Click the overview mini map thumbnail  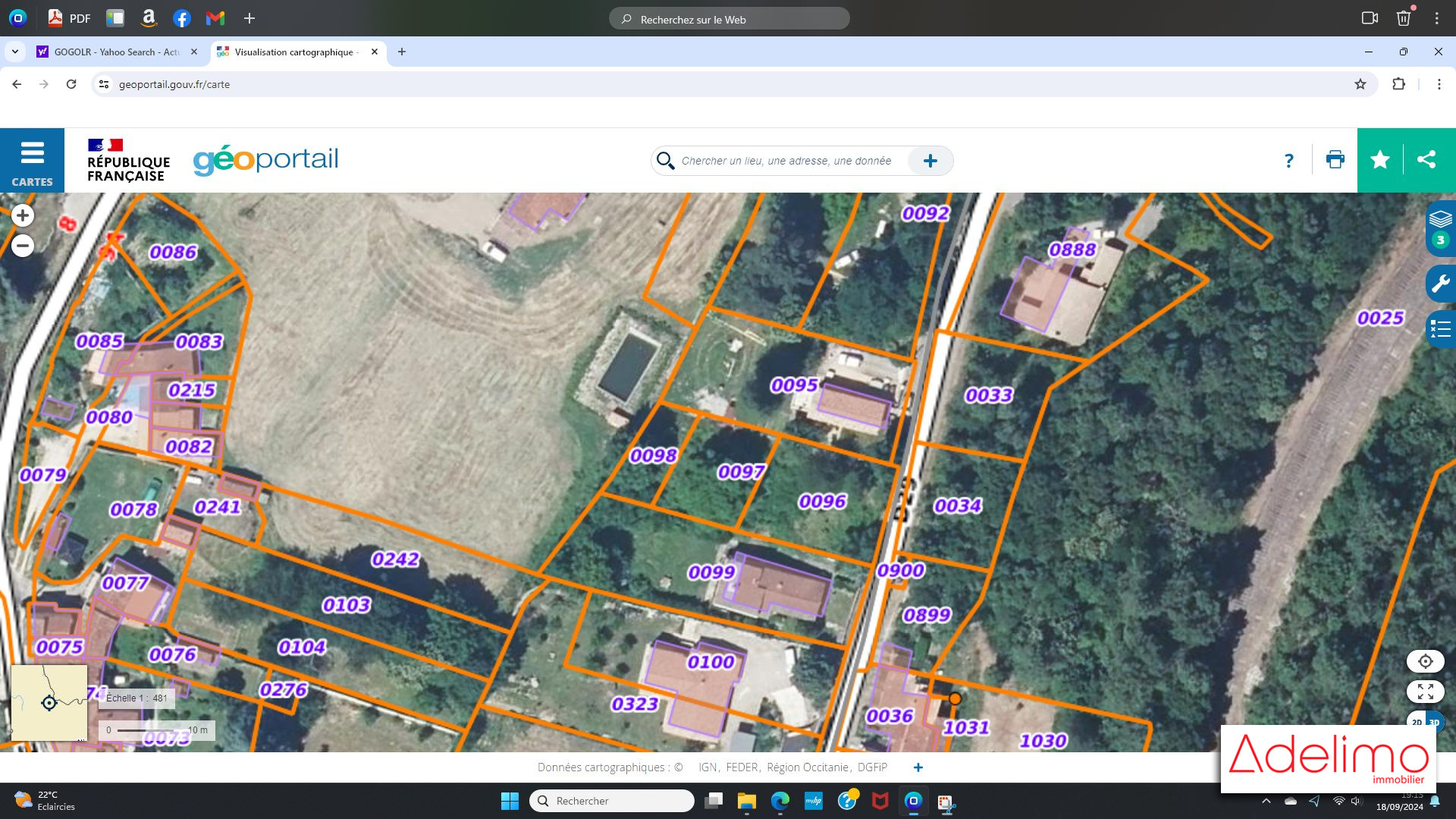(x=49, y=703)
